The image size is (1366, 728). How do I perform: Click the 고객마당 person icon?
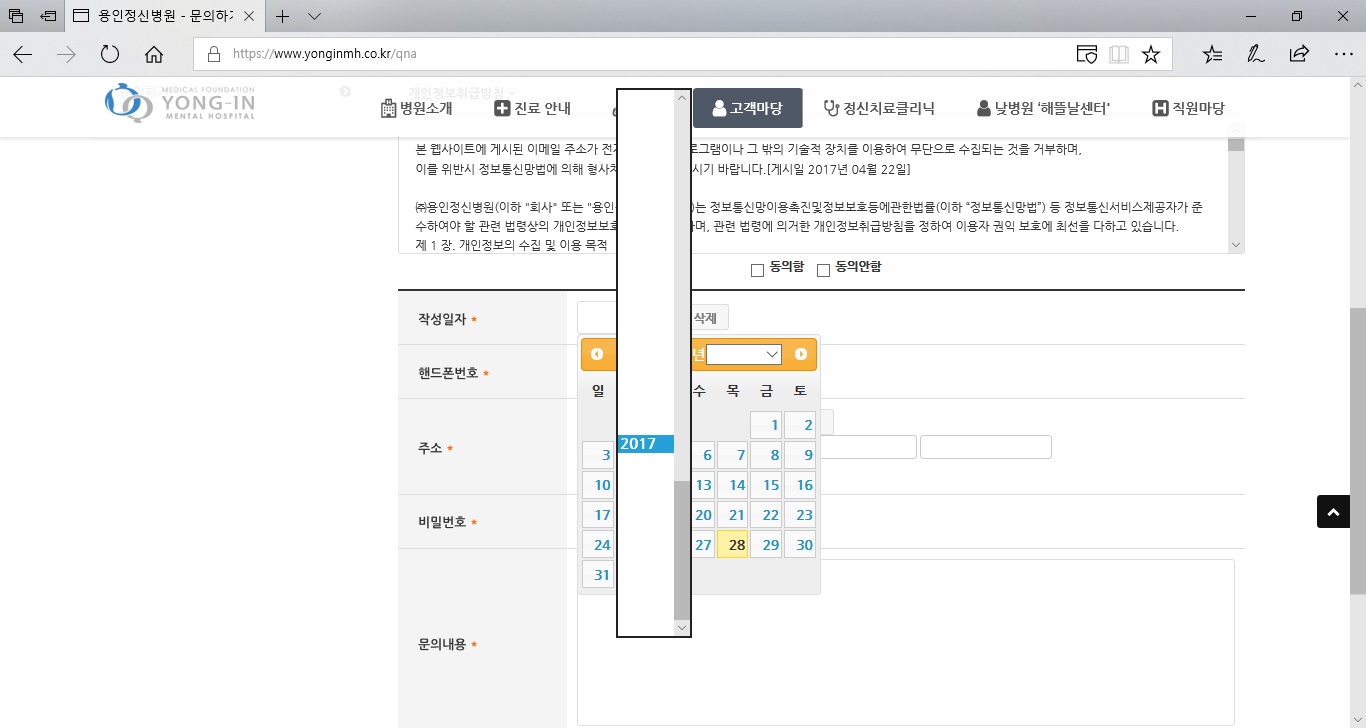pyautogui.click(x=720, y=108)
